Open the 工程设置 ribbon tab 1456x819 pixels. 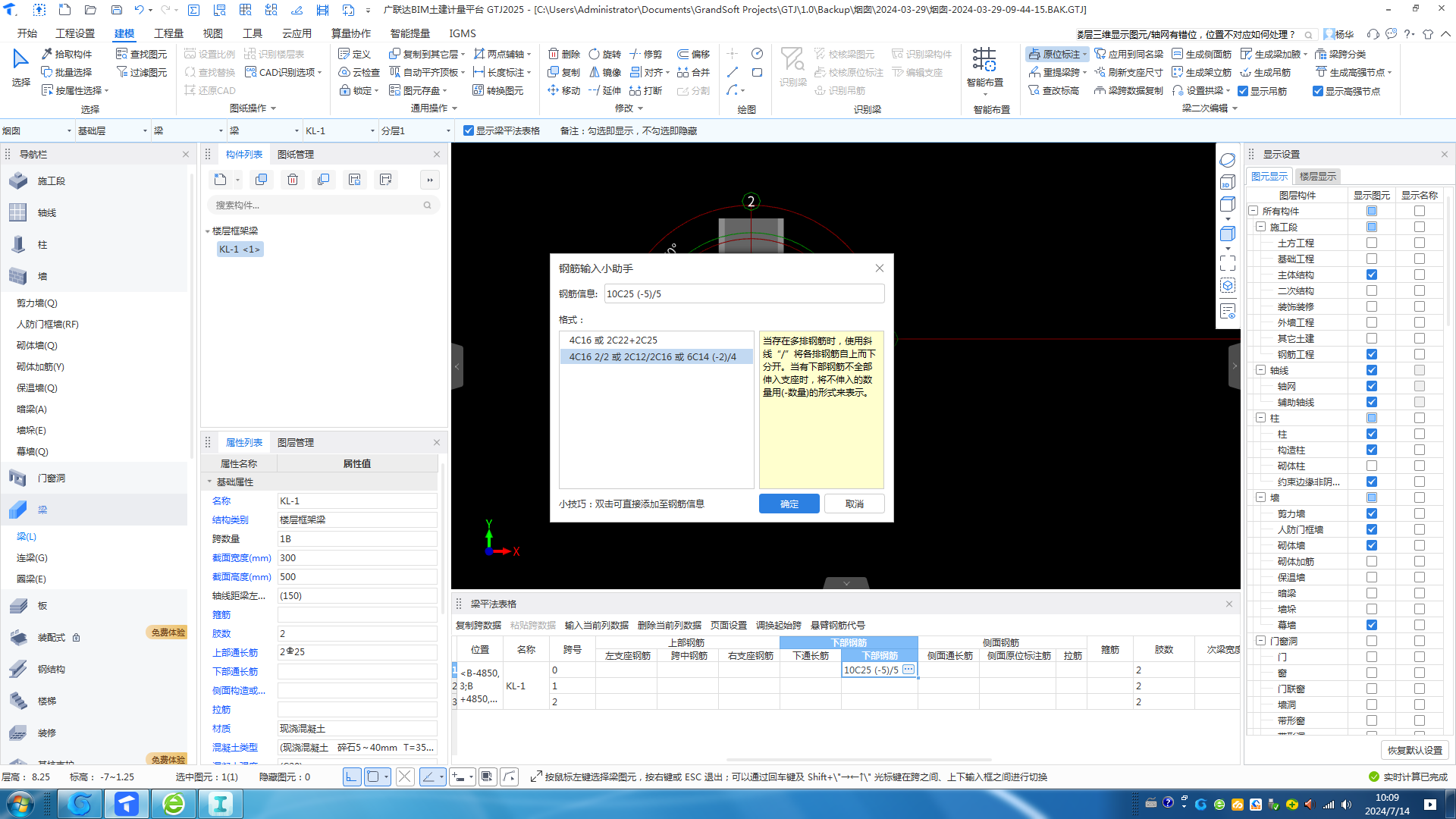76,33
